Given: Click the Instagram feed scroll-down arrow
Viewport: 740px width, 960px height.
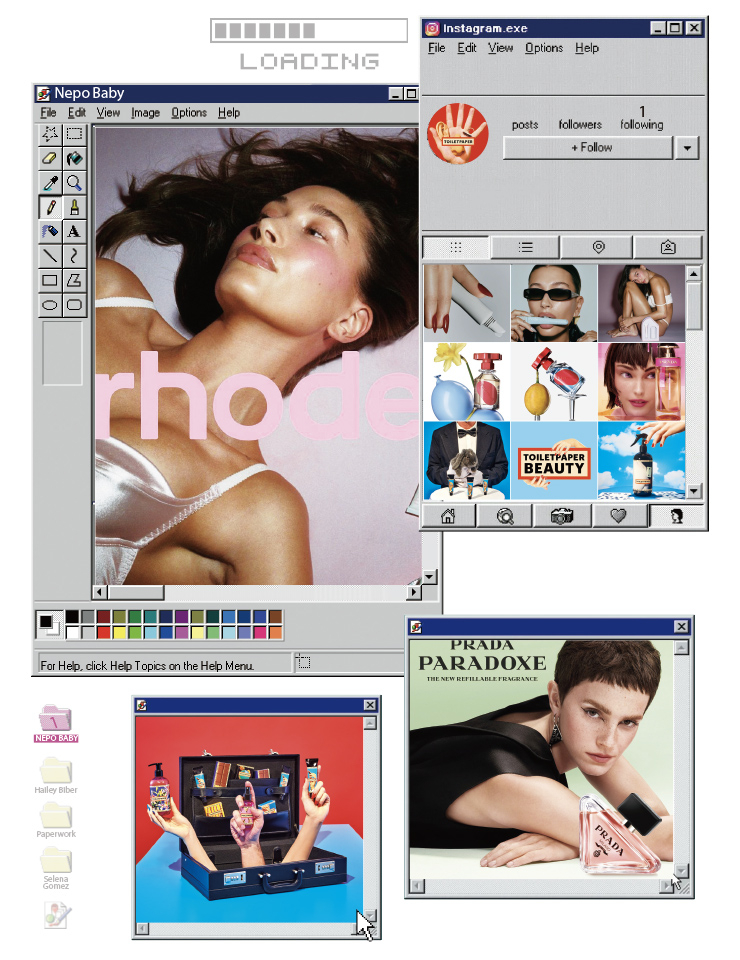Looking at the screenshot, I should pos(694,491).
